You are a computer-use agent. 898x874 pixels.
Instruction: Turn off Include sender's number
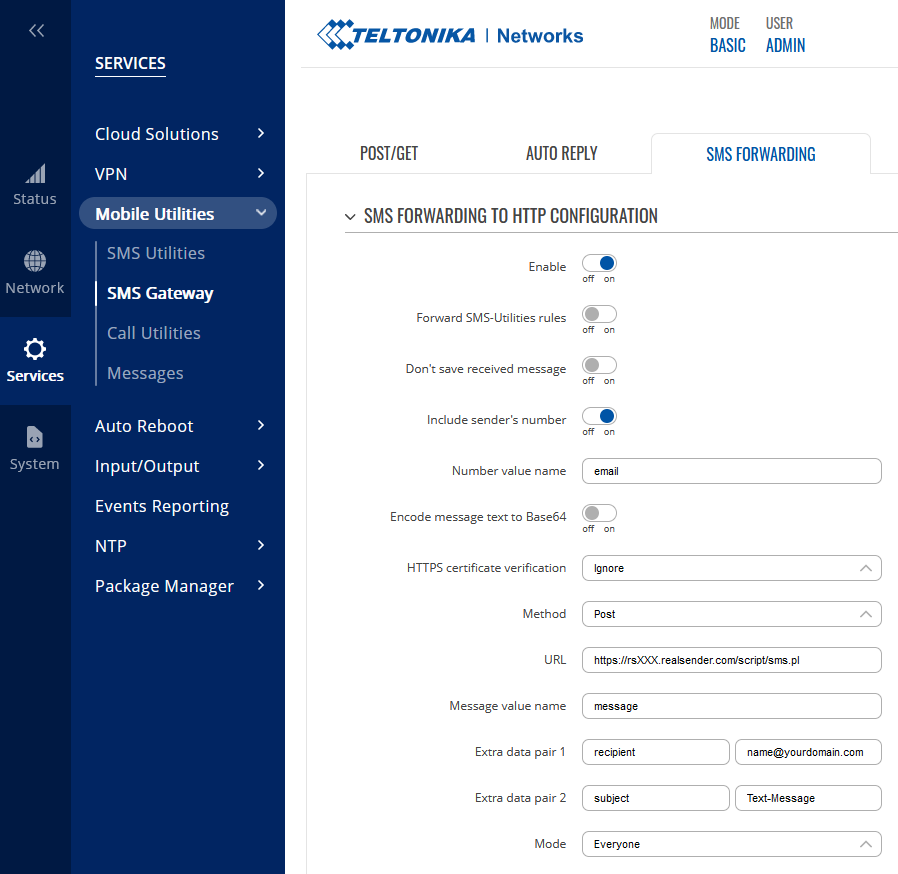coord(599,415)
